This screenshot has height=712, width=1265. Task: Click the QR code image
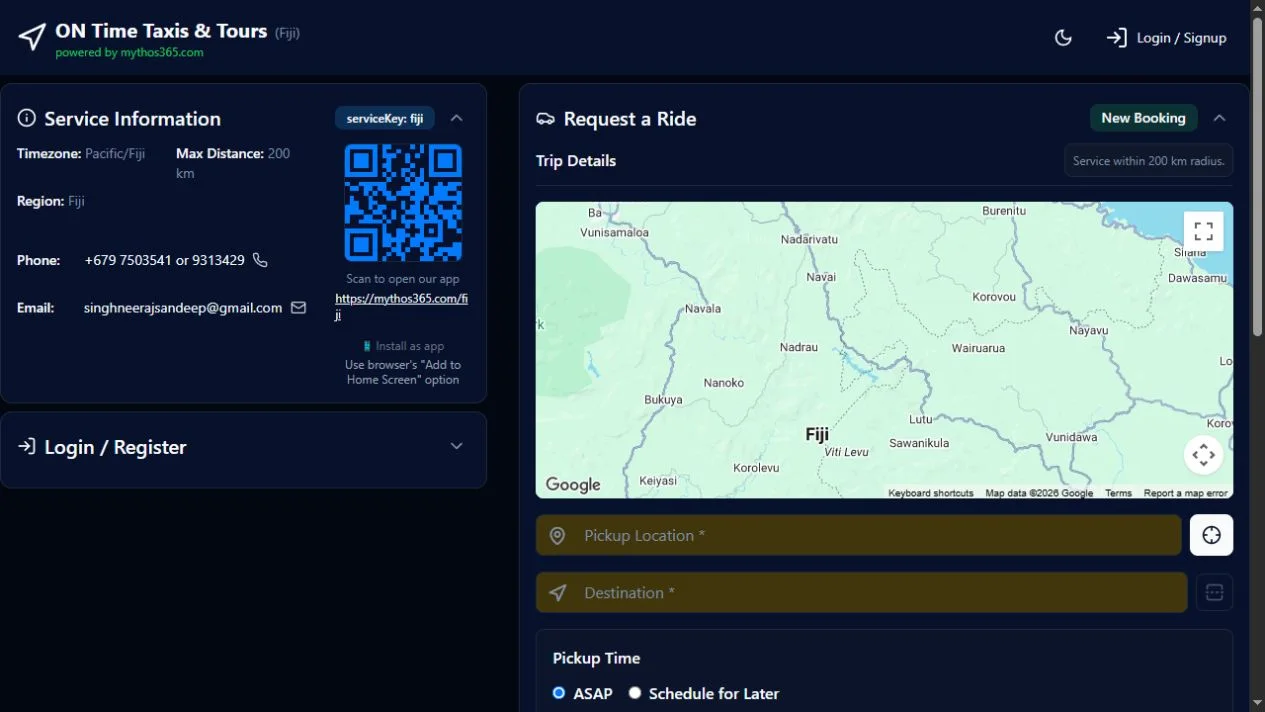pyautogui.click(x=403, y=203)
